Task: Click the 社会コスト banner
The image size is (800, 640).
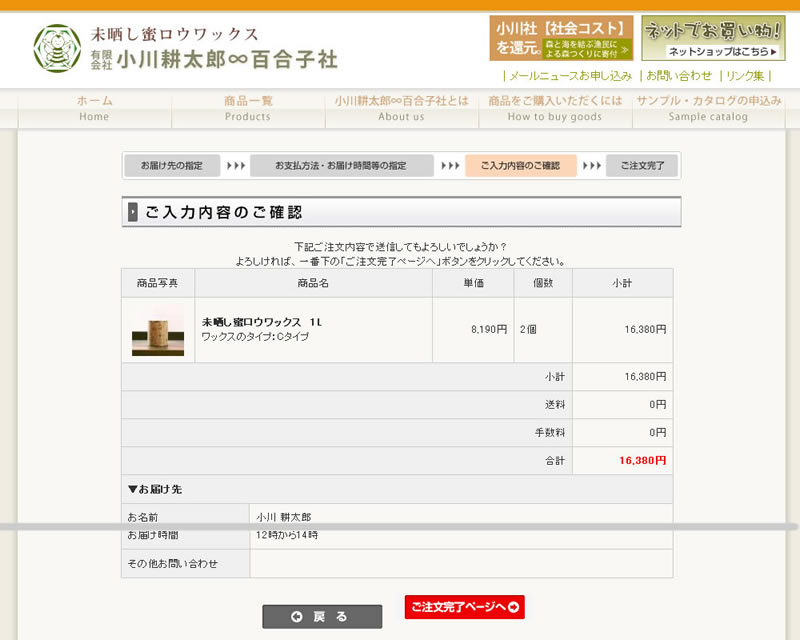Action: point(561,38)
